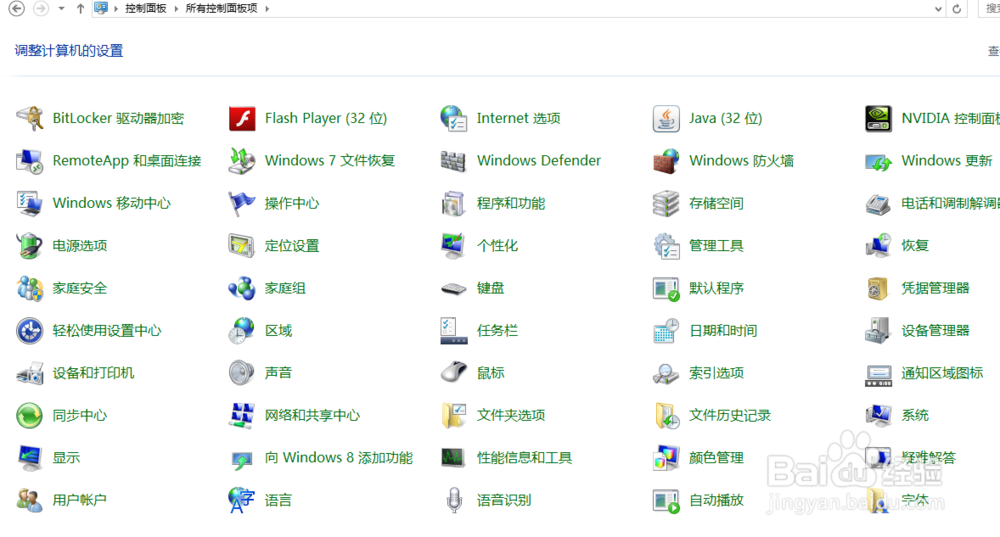Click the 家庭组 spheres icon
Image resolution: width=1000 pixels, height=537 pixels.
click(242, 288)
